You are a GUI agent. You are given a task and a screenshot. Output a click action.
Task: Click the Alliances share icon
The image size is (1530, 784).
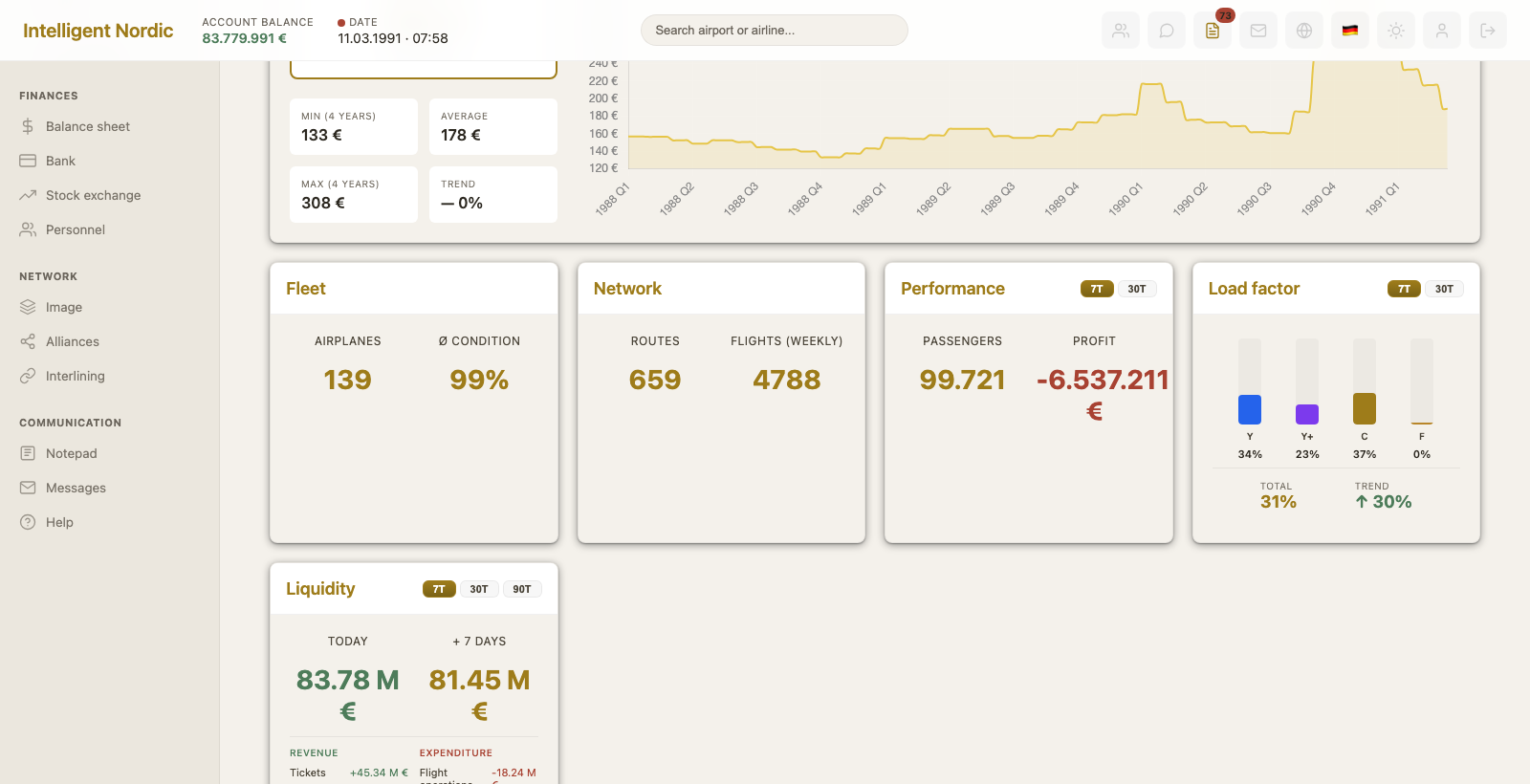[28, 341]
